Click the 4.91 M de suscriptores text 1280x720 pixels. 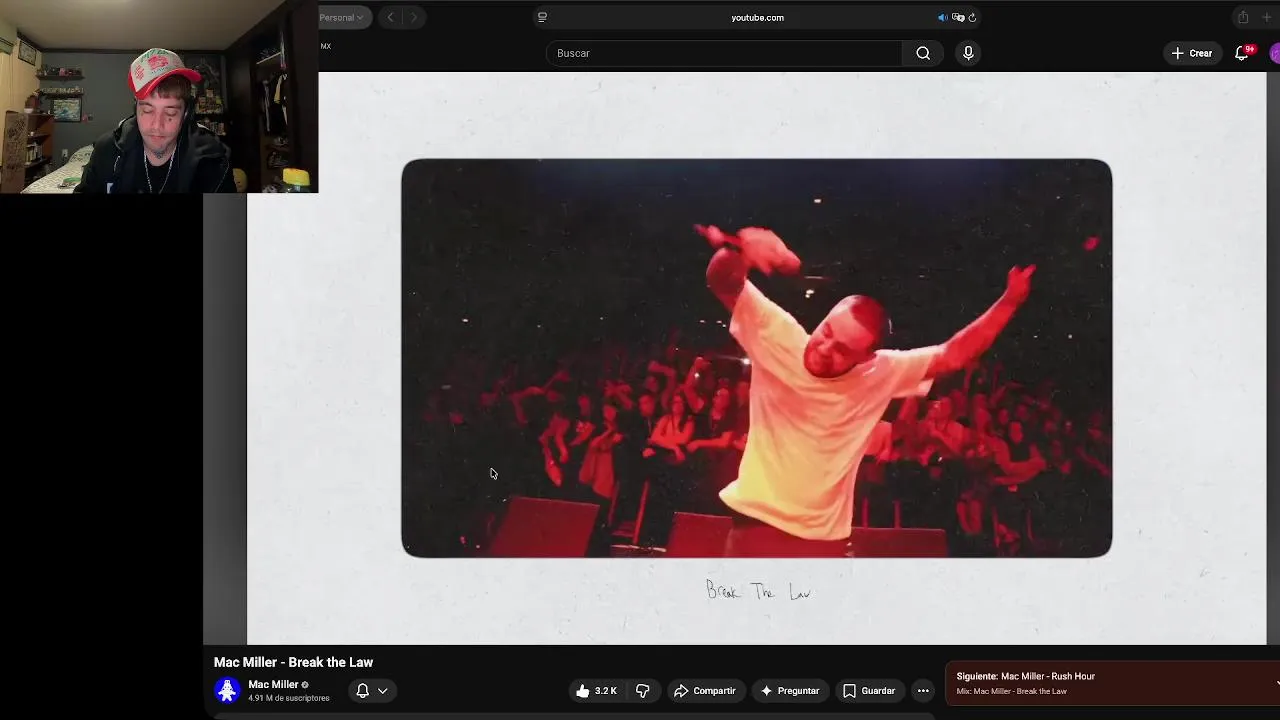pyautogui.click(x=289, y=698)
